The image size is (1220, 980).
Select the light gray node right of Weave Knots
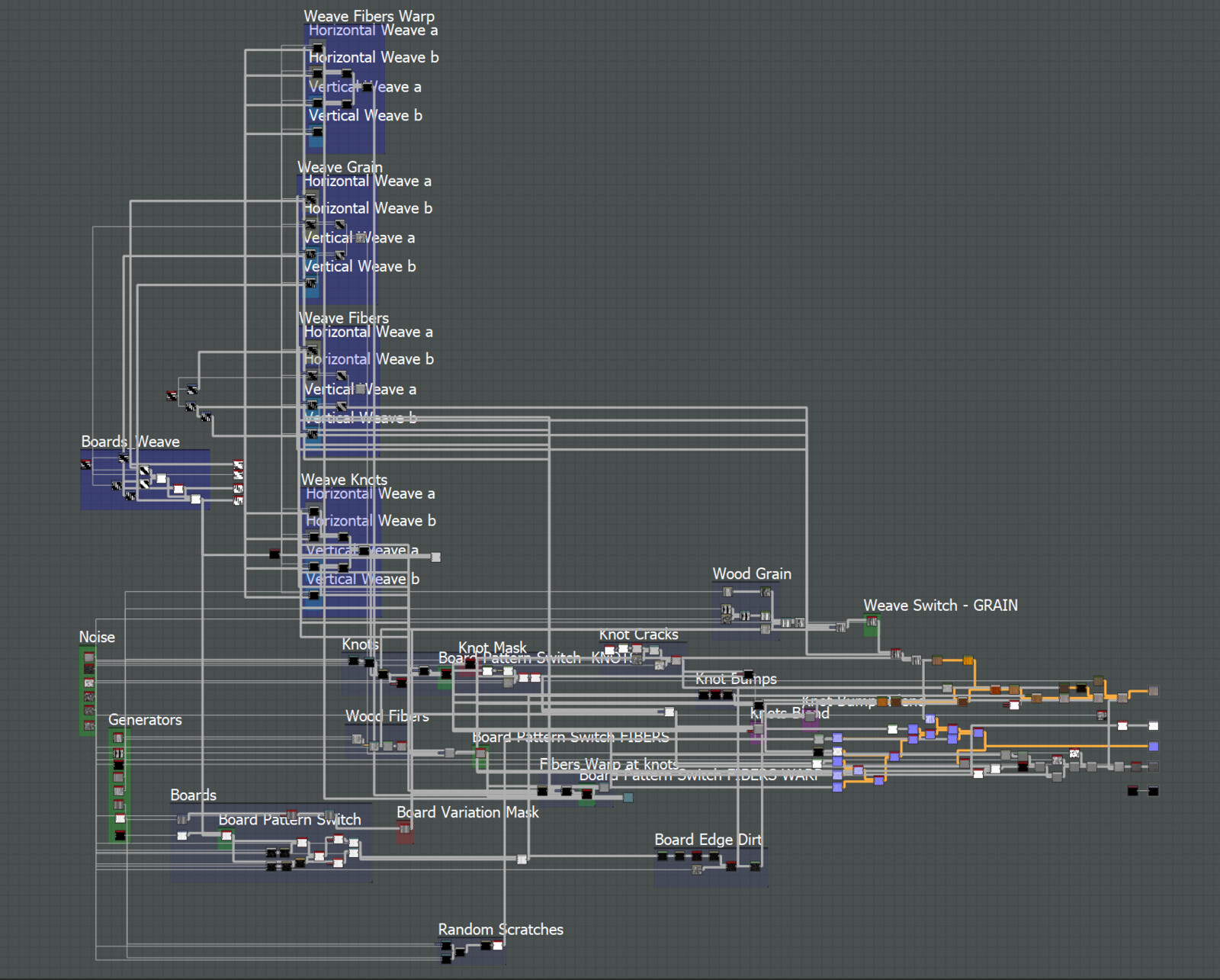pyautogui.click(x=436, y=557)
